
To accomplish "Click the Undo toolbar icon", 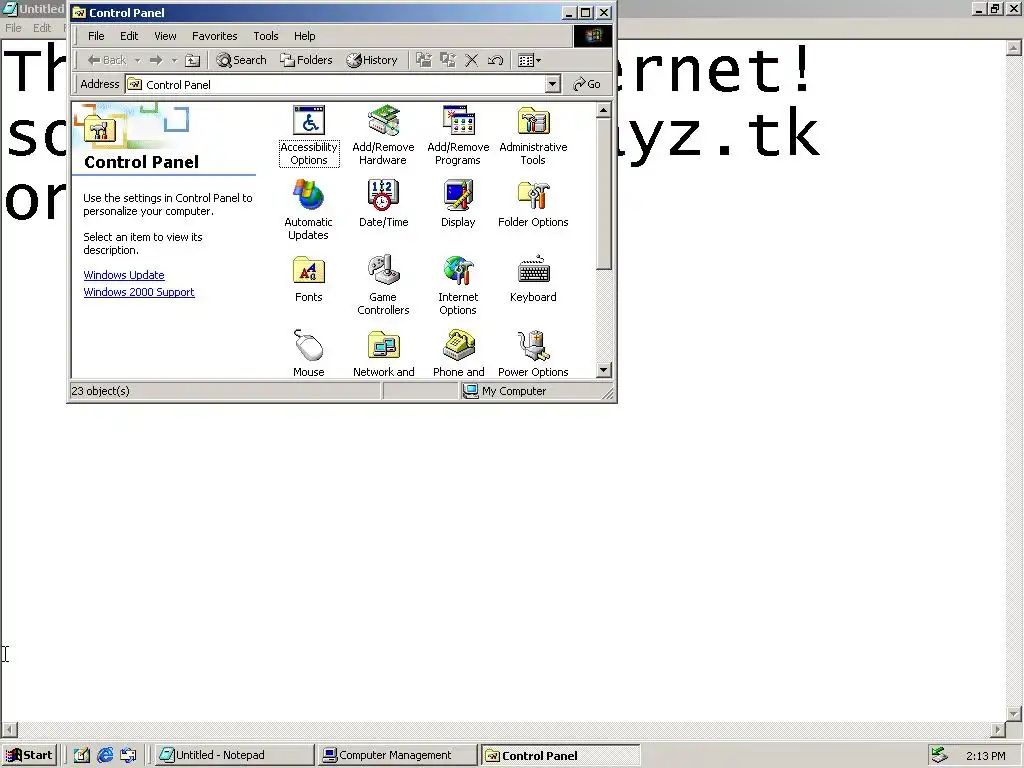I will point(496,60).
